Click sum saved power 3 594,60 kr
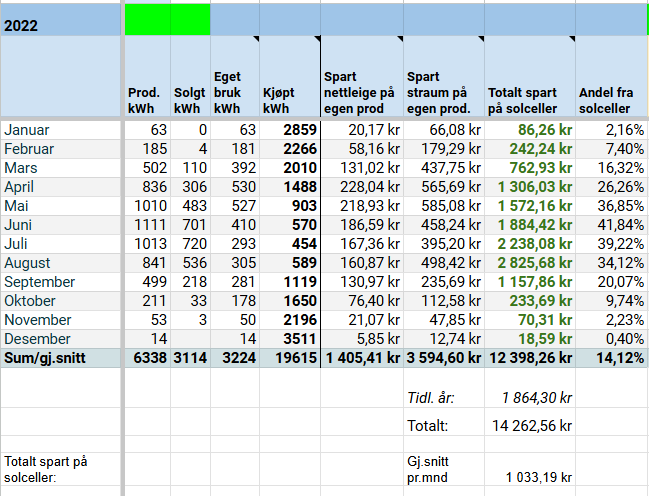Screen dimensions: 649x496 tap(444, 358)
